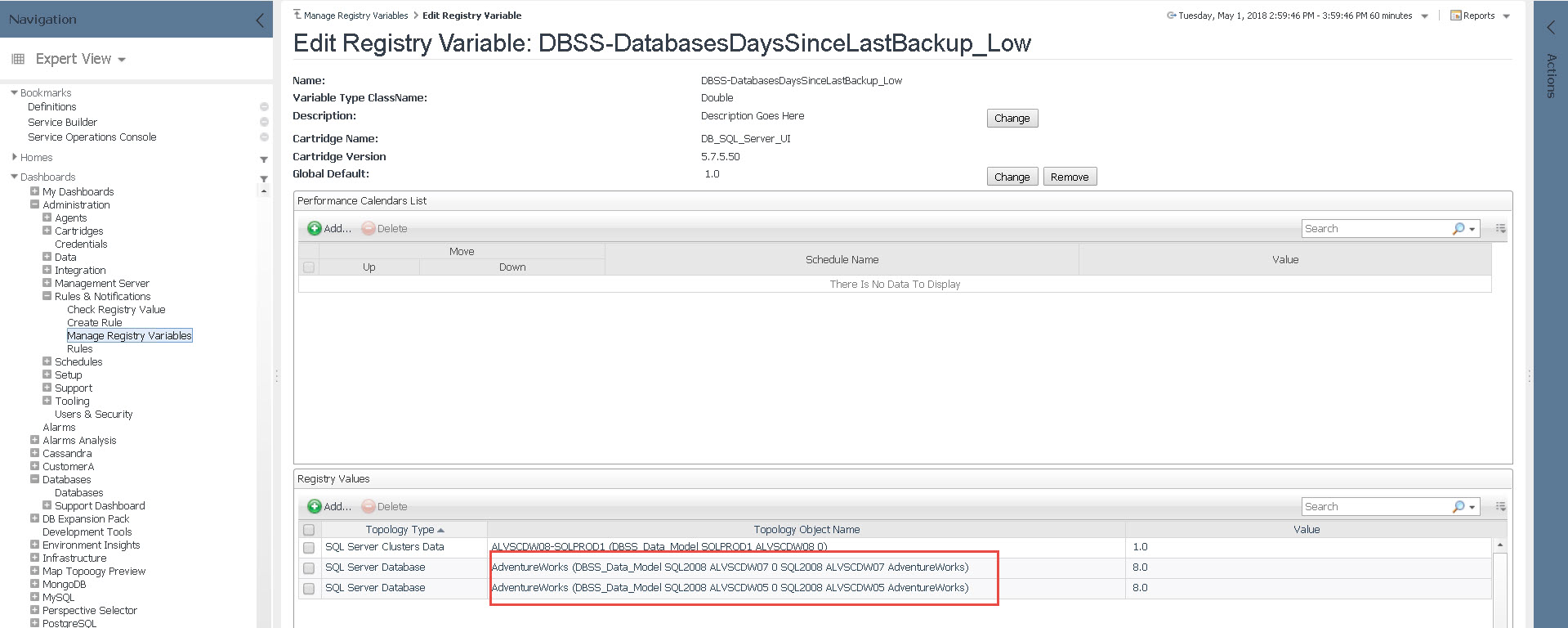Open the Expert View dropdown
1568x628 pixels.
[x=80, y=59]
